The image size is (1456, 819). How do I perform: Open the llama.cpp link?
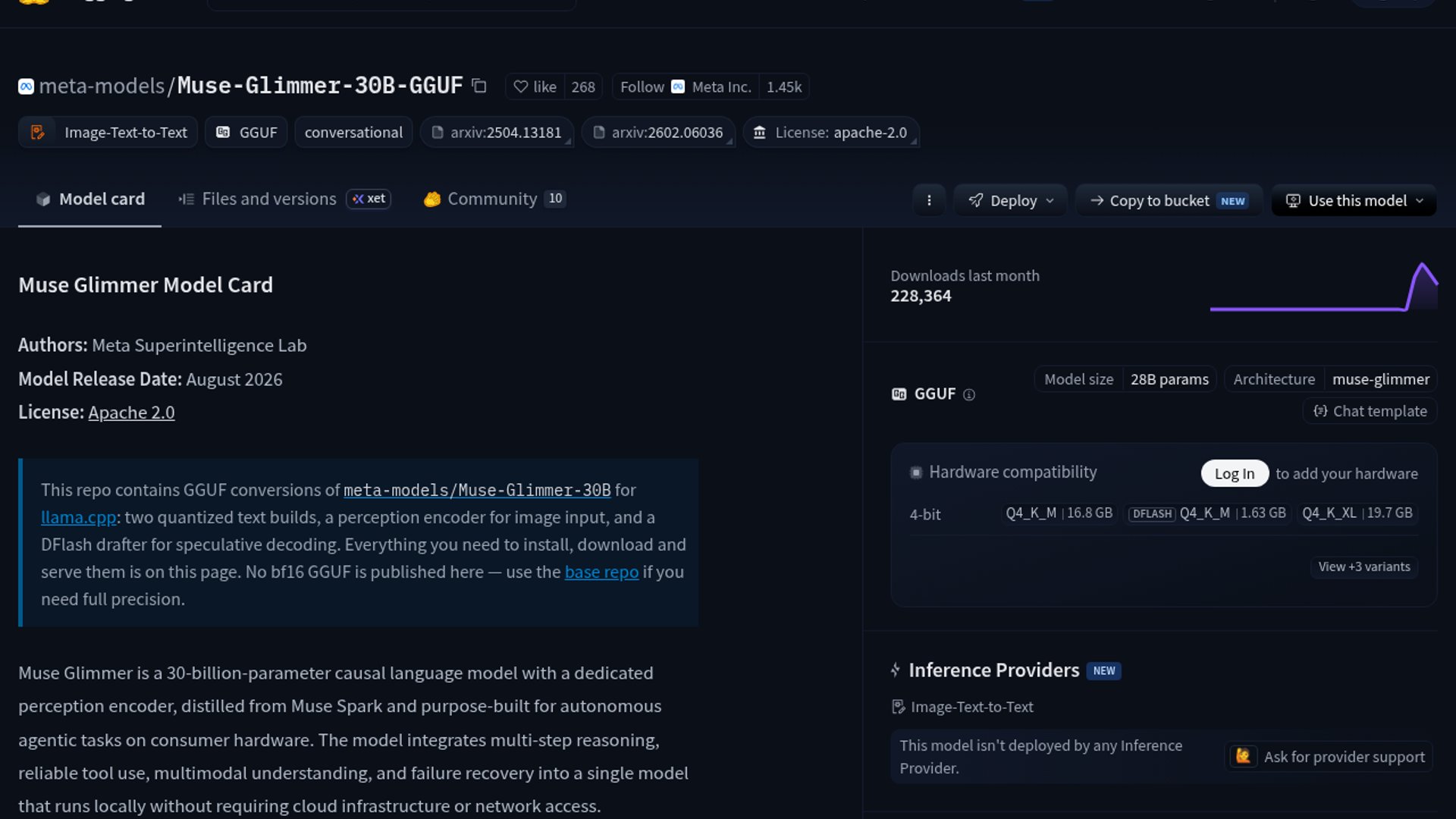pyautogui.click(x=78, y=517)
